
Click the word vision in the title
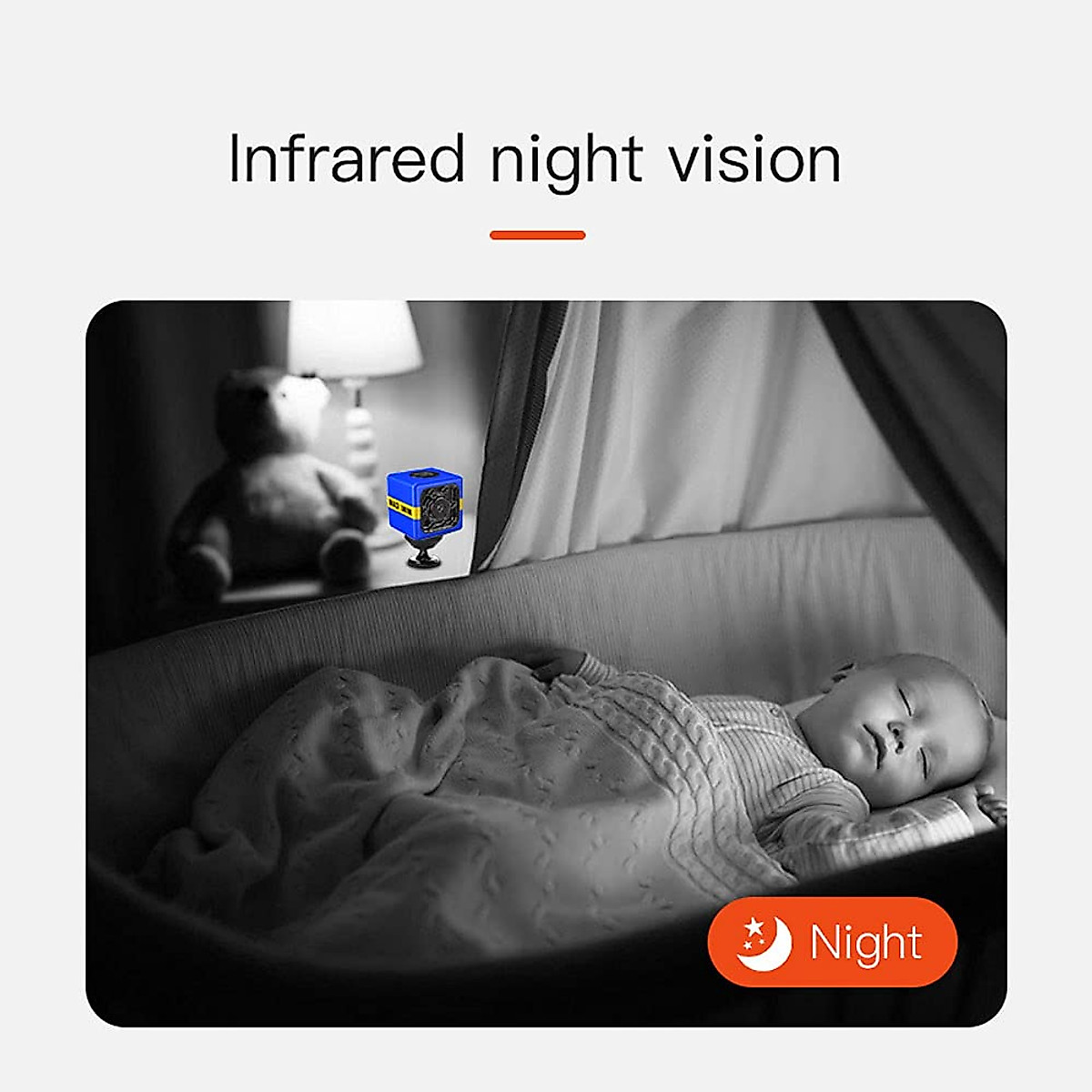[x=754, y=159]
